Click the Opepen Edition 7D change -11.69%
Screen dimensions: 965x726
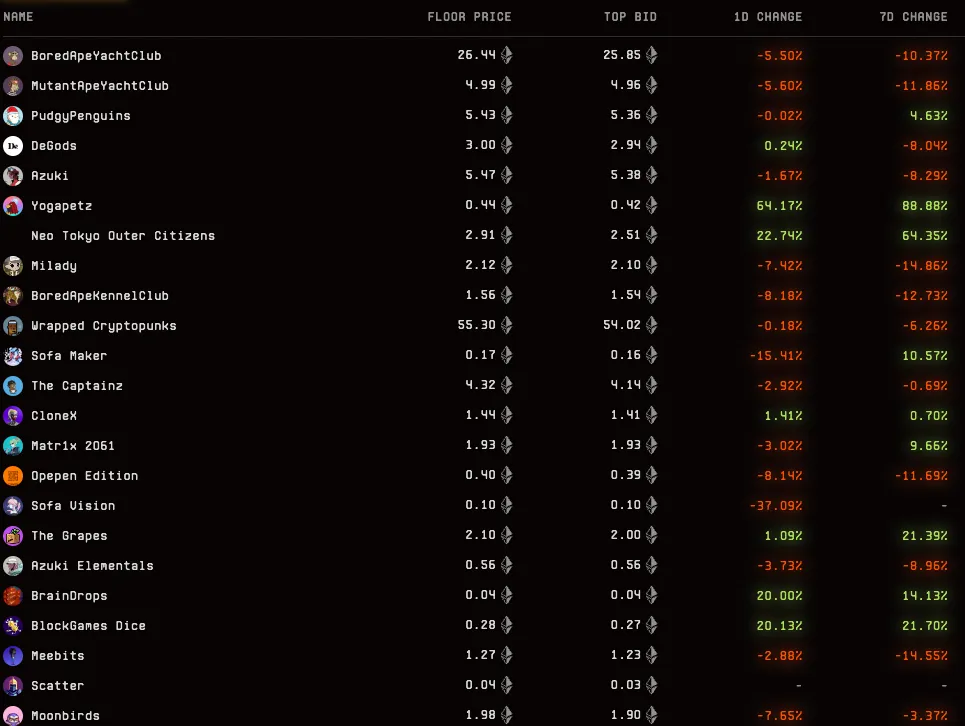921,476
